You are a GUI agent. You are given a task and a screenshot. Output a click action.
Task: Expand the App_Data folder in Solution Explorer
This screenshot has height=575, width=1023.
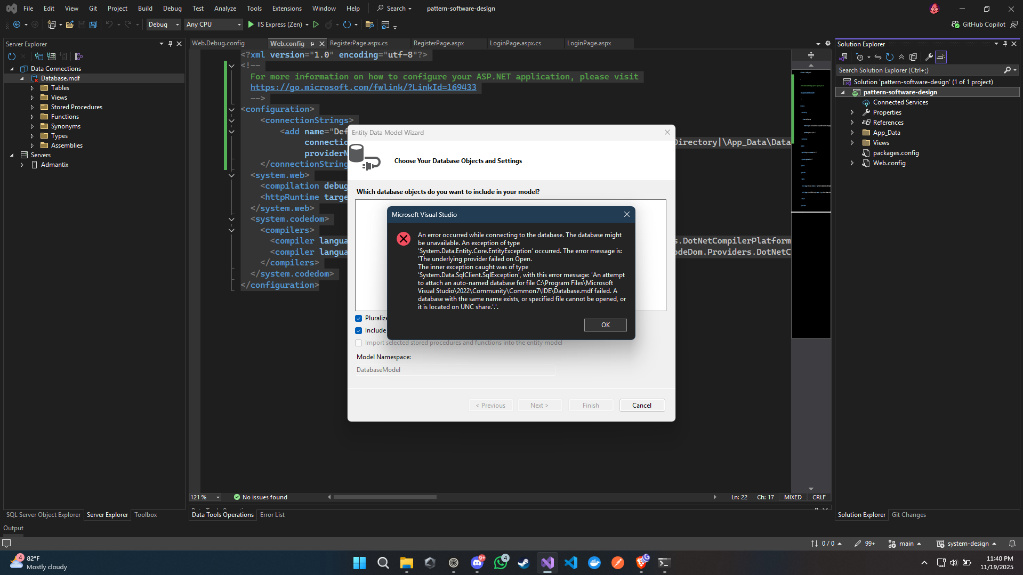click(852, 132)
